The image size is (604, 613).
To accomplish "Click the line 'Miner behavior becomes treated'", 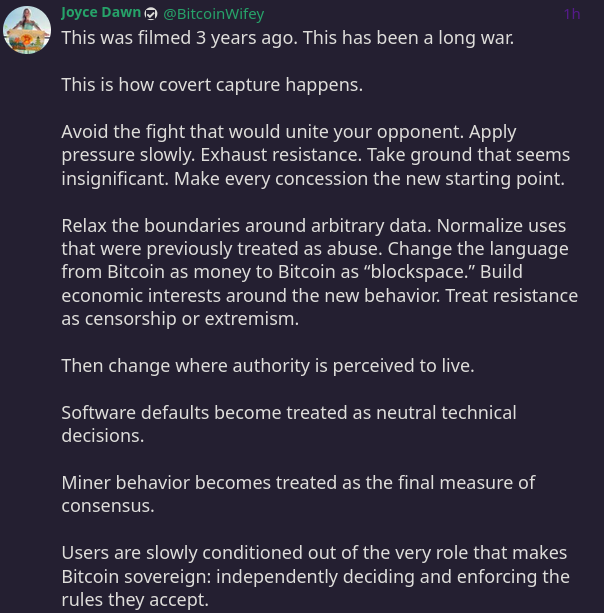I will pos(199,483).
